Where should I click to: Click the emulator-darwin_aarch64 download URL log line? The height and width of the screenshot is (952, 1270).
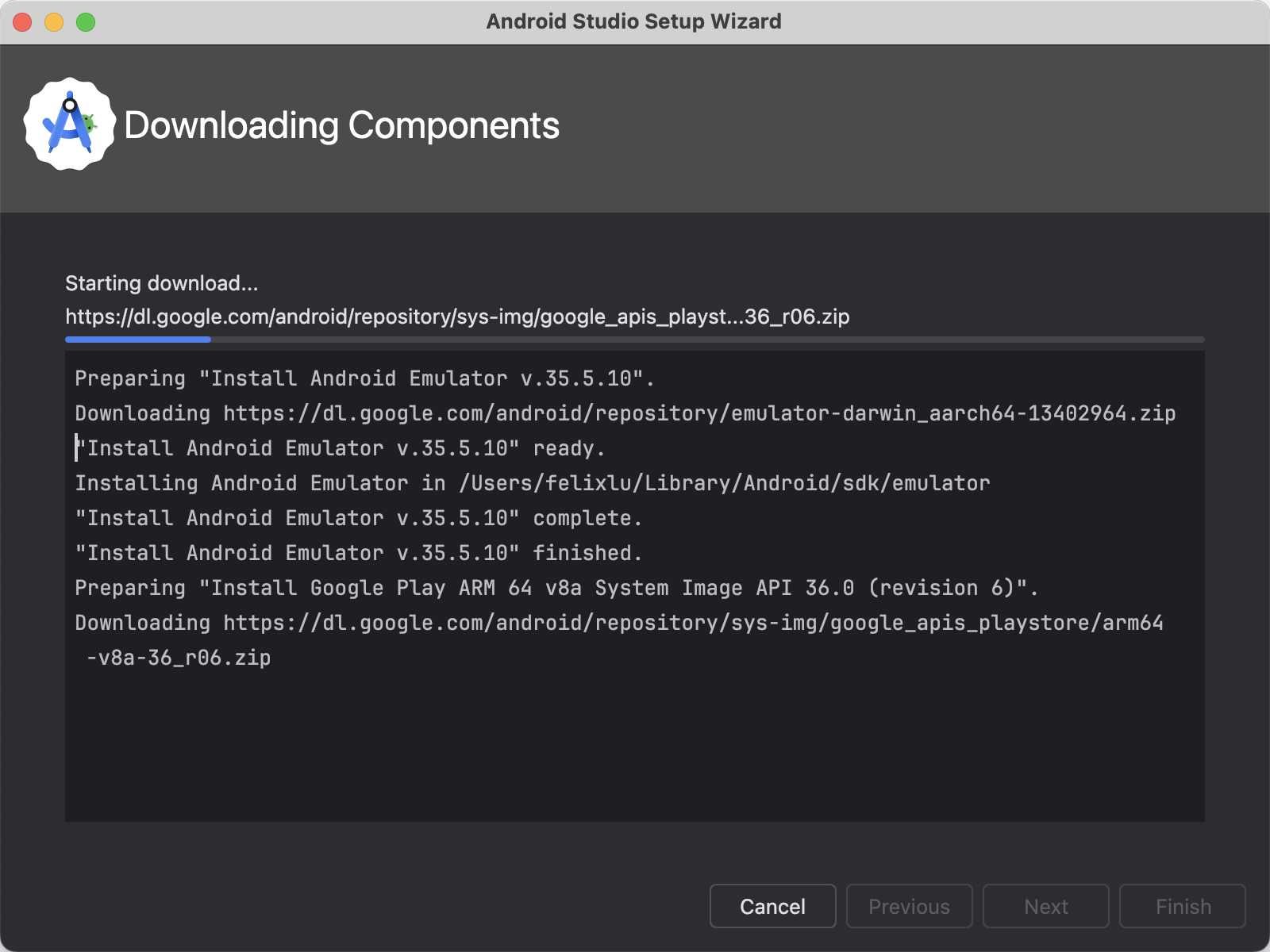[625, 413]
